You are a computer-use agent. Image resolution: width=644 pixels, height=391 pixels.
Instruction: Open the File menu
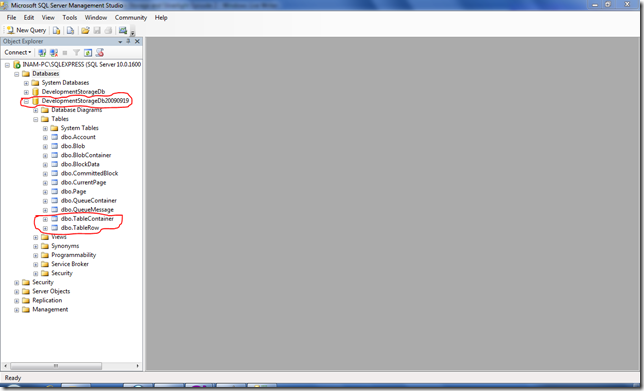(12, 18)
